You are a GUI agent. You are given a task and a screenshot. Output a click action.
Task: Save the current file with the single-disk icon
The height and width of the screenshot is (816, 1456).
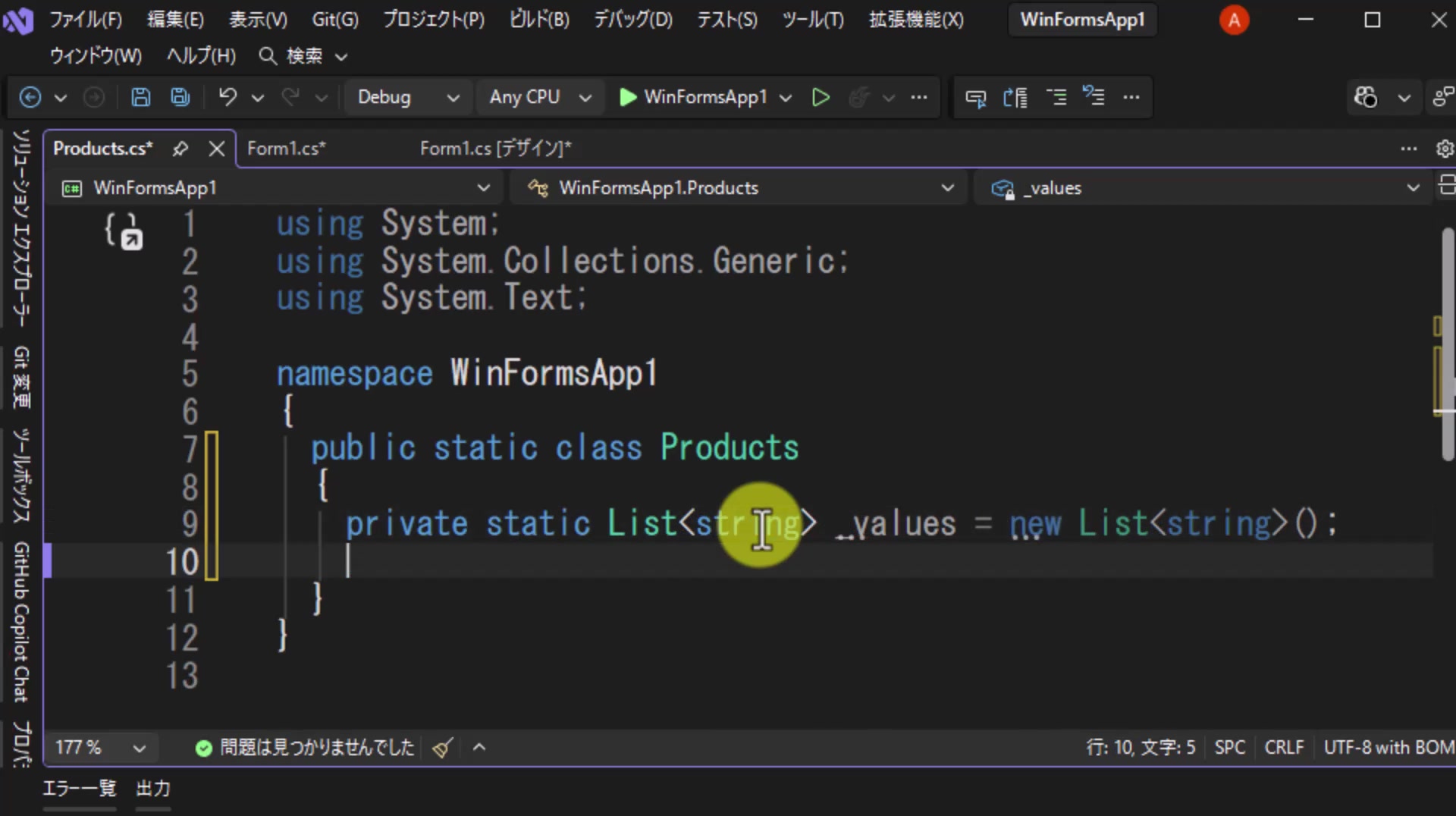tap(140, 97)
